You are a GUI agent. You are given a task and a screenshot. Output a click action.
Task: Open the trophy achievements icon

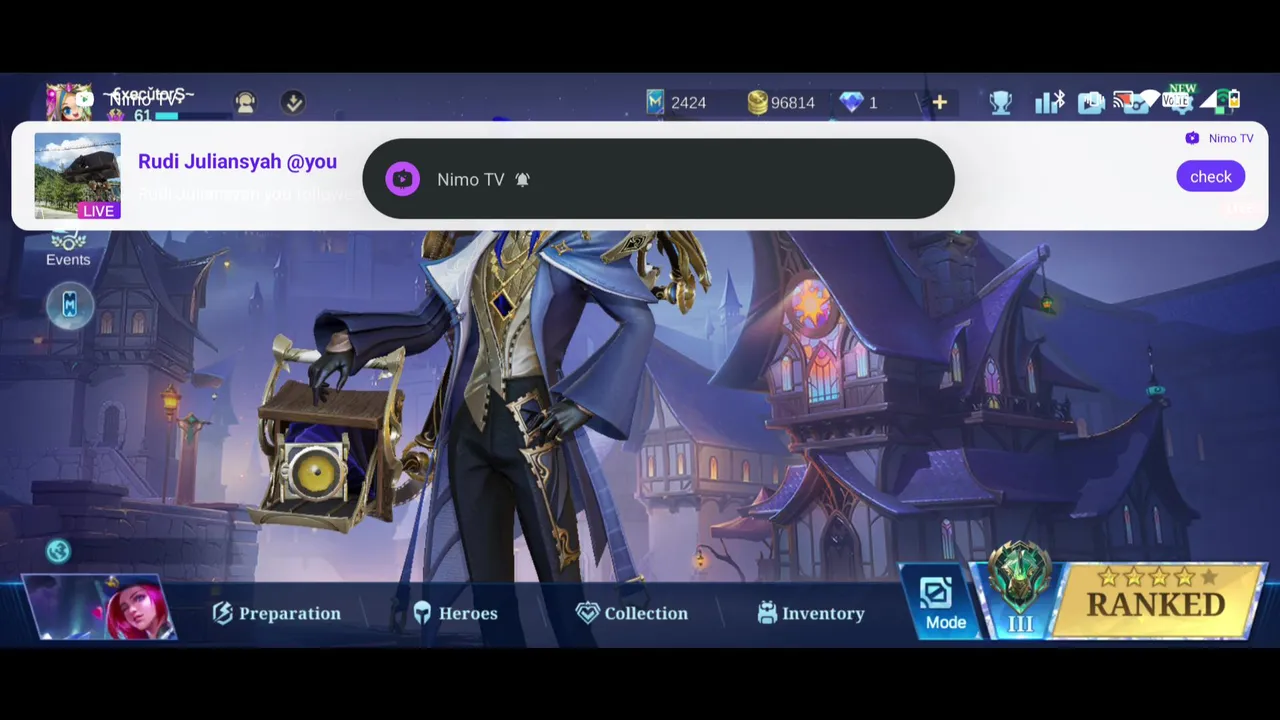point(1000,102)
